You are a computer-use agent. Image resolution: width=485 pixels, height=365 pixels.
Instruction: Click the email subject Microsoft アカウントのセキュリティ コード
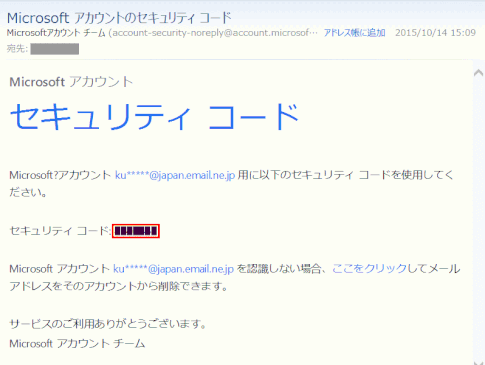(119, 18)
